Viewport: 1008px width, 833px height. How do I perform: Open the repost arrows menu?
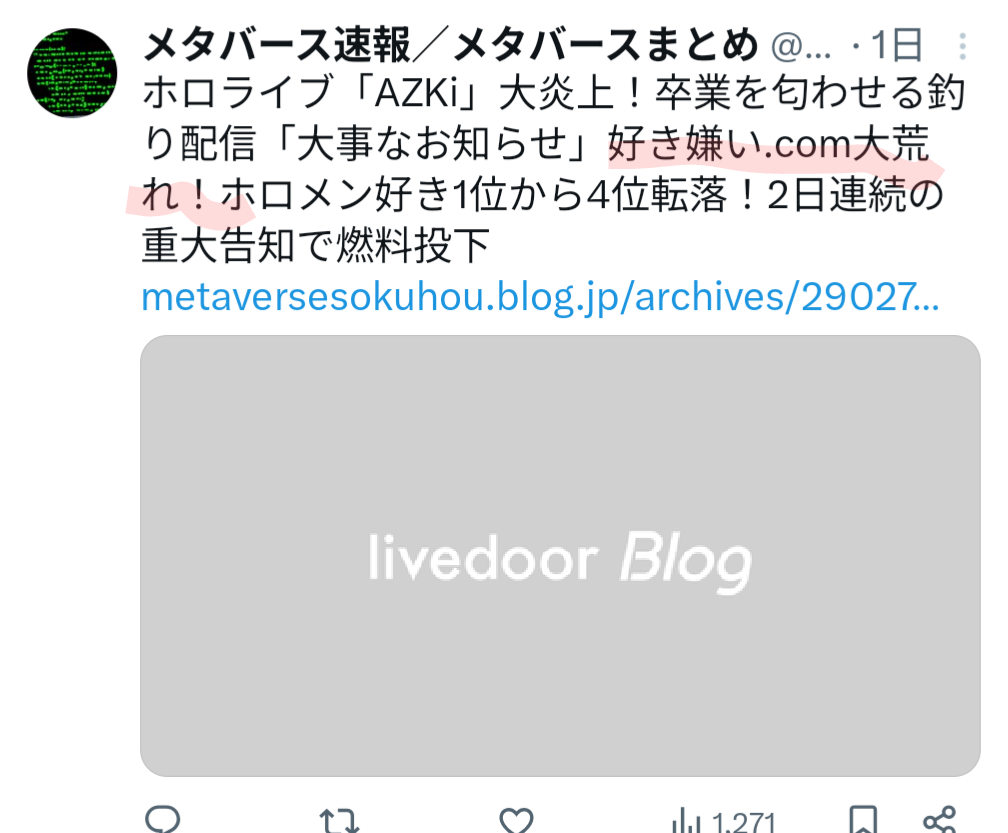pyautogui.click(x=339, y=821)
